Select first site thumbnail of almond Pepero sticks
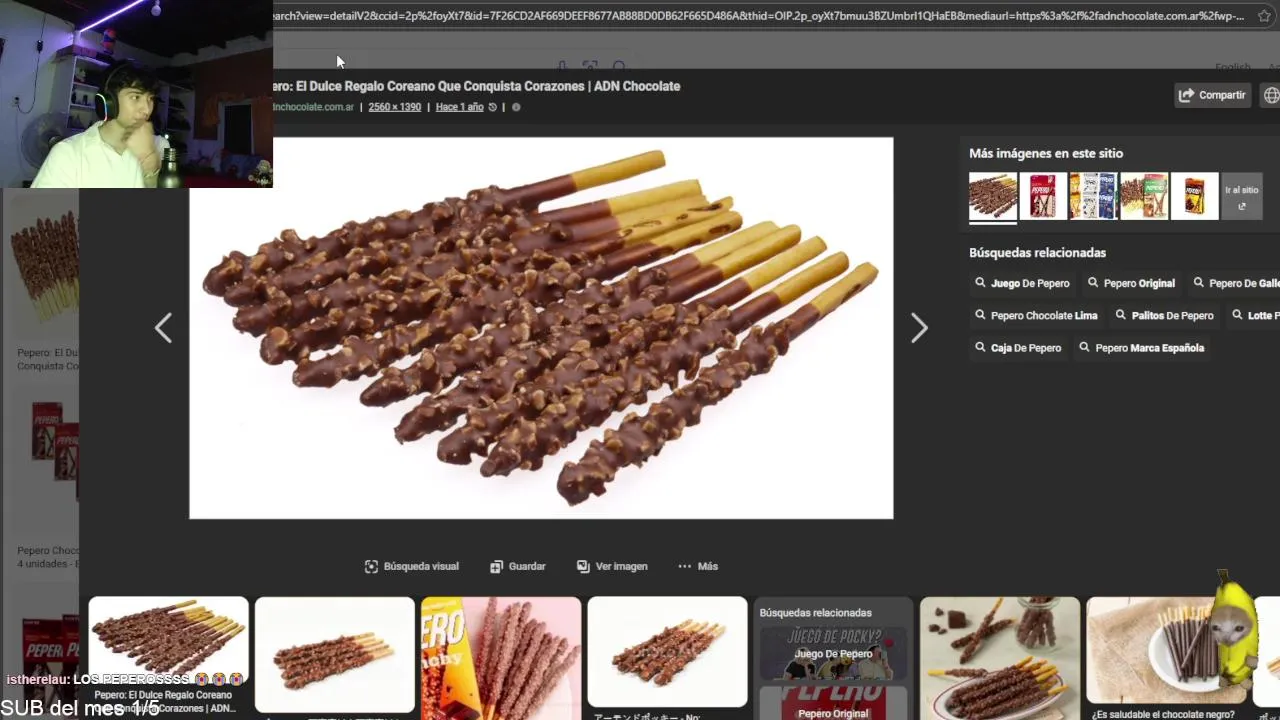 coord(993,196)
